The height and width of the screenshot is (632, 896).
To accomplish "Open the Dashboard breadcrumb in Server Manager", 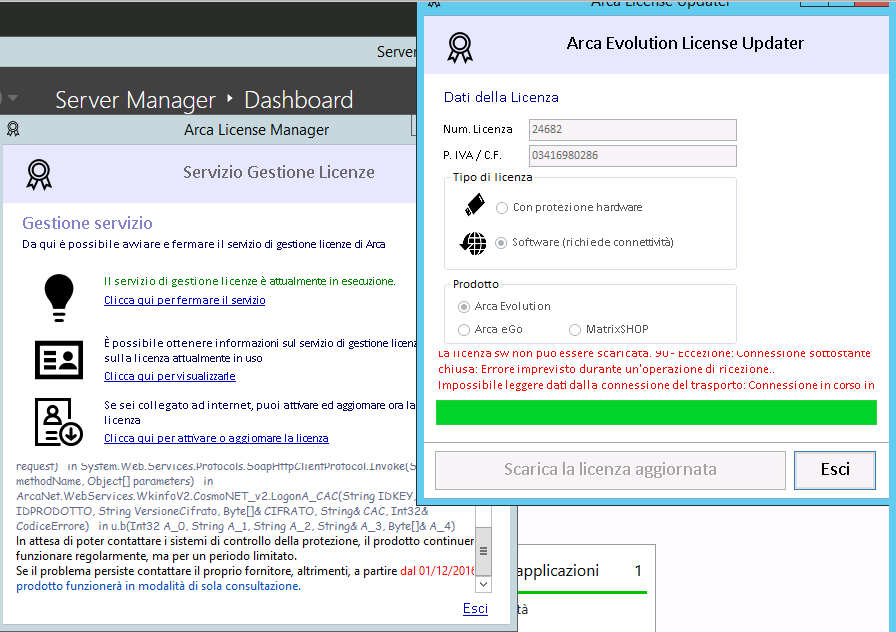I will pos(298,100).
